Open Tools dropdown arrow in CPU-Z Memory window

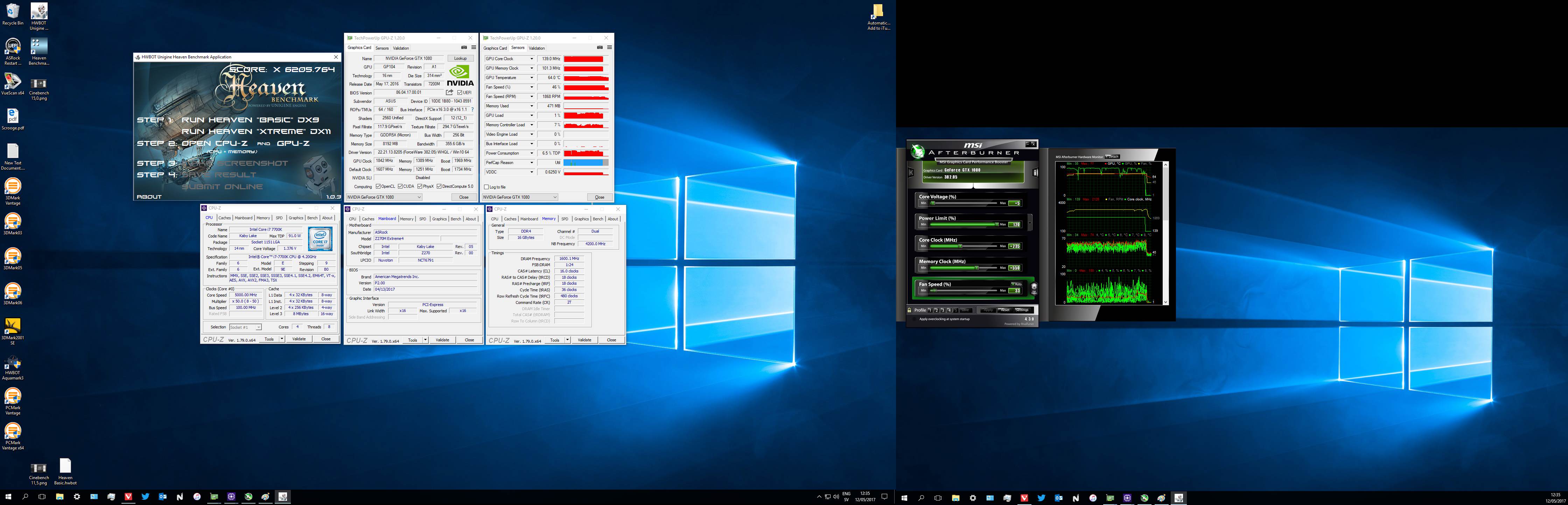click(568, 340)
